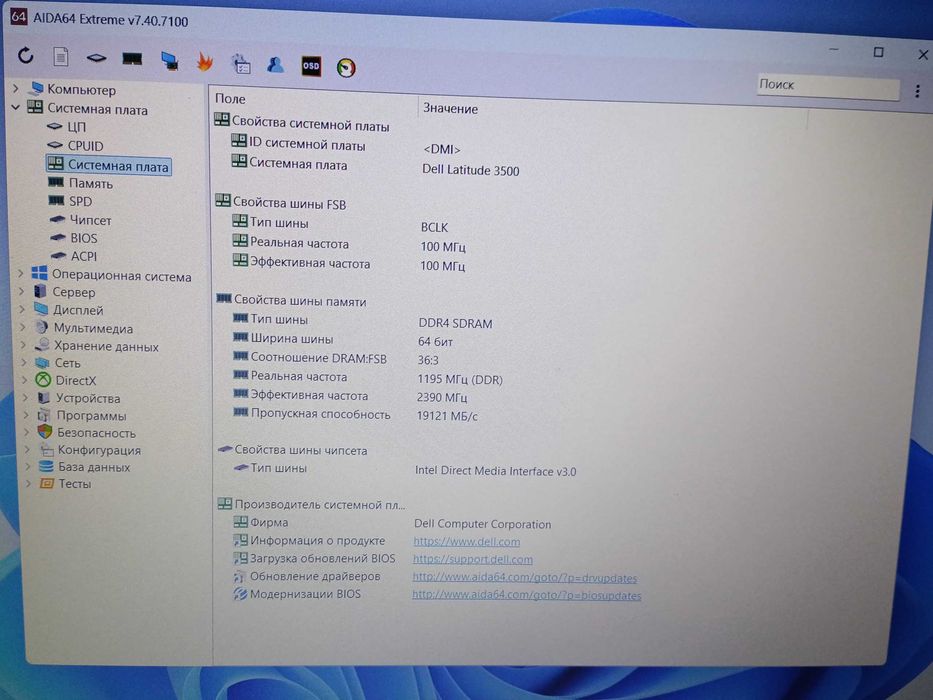
Task: Select the BIOS tree item
Action: (83, 238)
